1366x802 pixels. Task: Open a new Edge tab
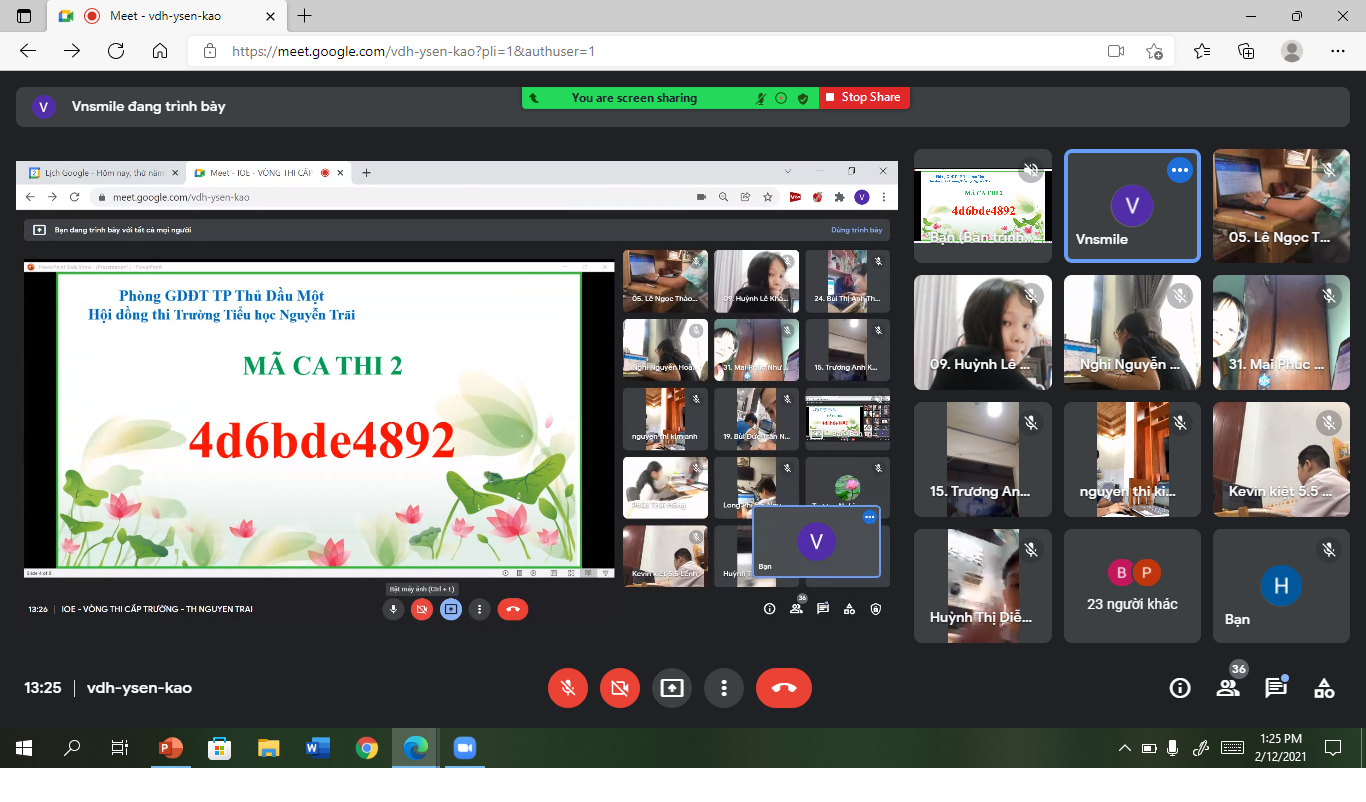point(305,16)
